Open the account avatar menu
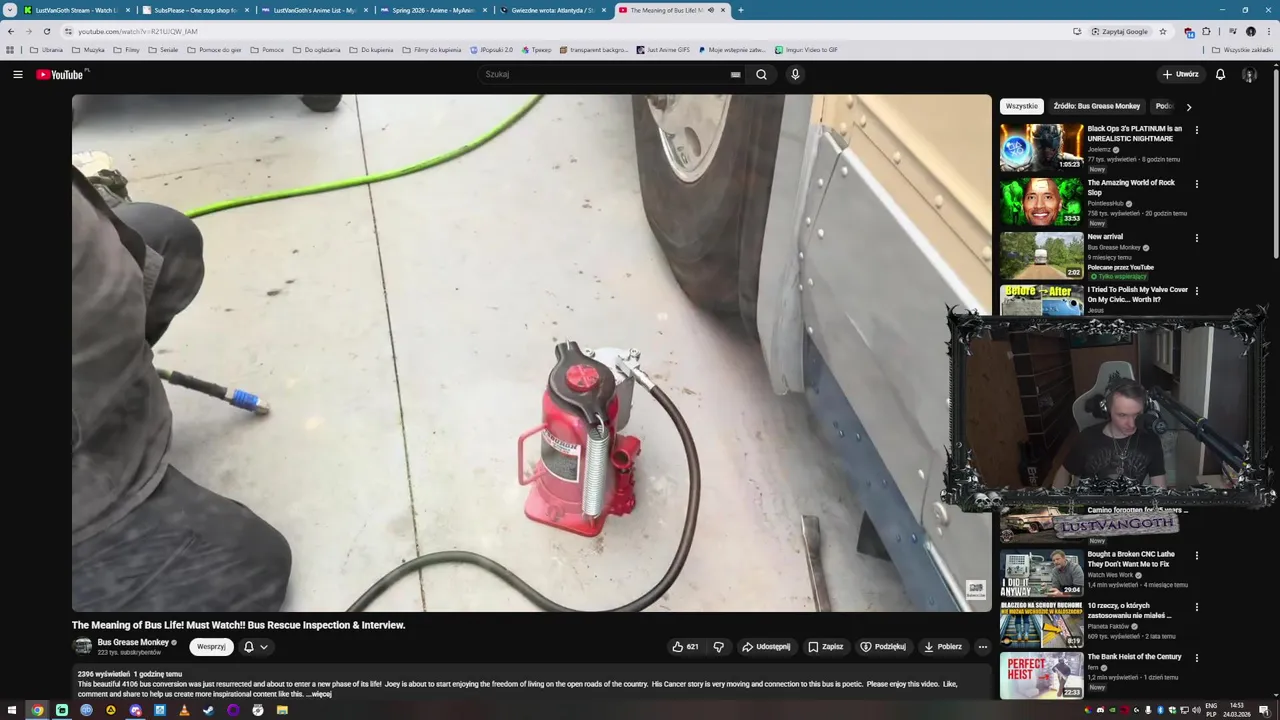Image resolution: width=1280 pixels, height=720 pixels. tap(1249, 74)
